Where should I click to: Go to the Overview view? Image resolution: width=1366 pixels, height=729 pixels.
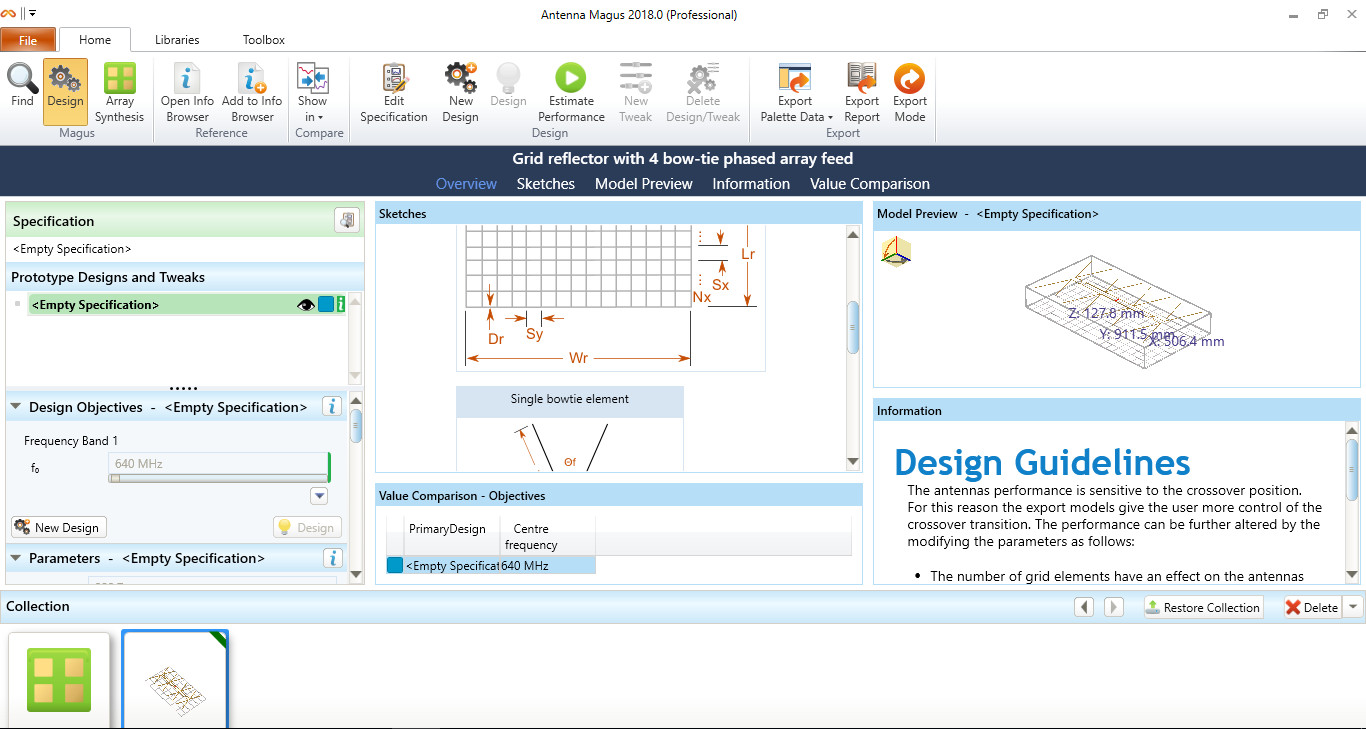(x=466, y=184)
